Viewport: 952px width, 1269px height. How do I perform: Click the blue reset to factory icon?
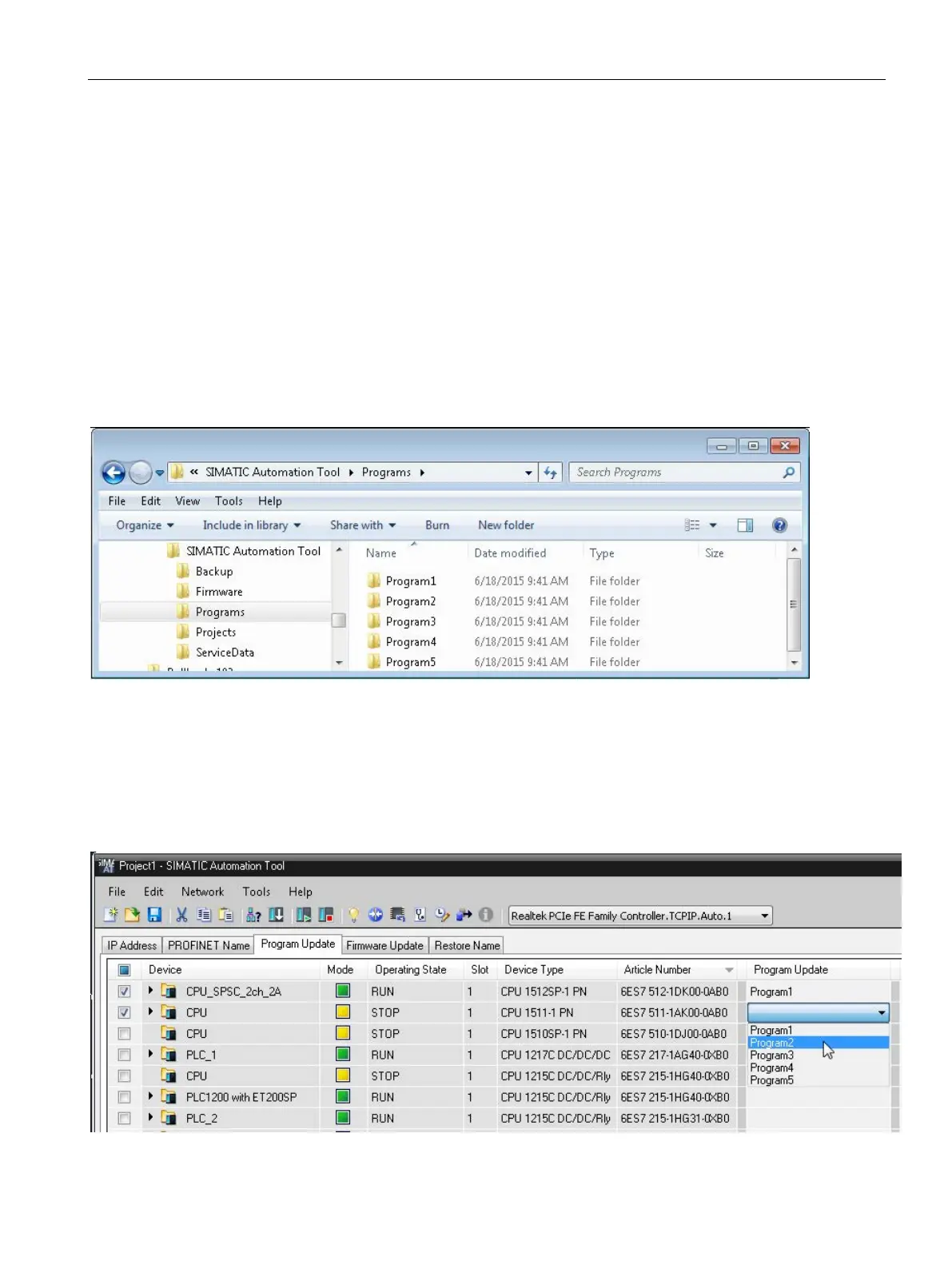click(376, 915)
